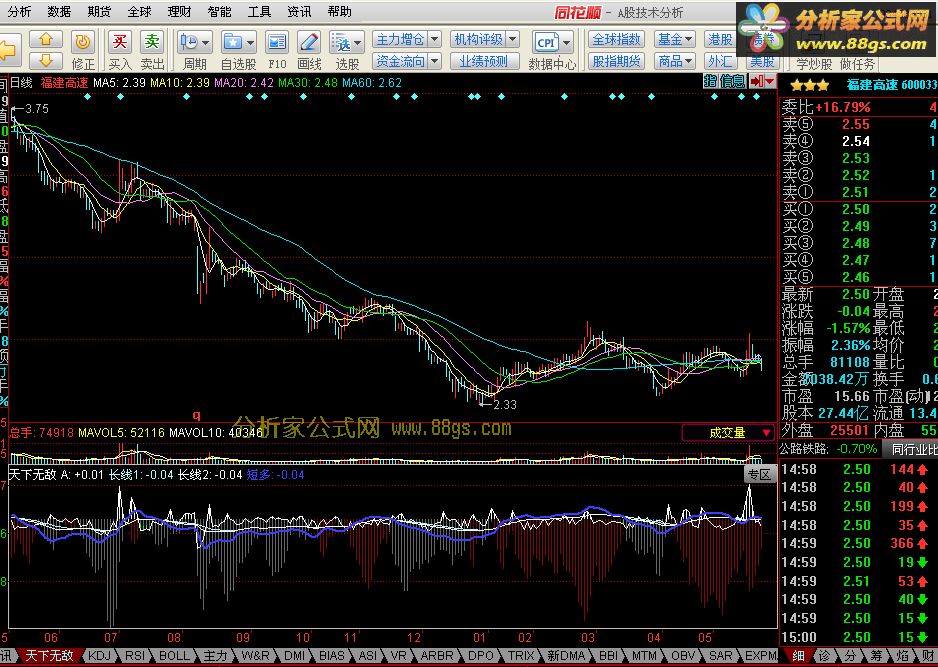Select the 画线 drawing pencil icon
The width and height of the screenshot is (938, 667).
[309, 42]
